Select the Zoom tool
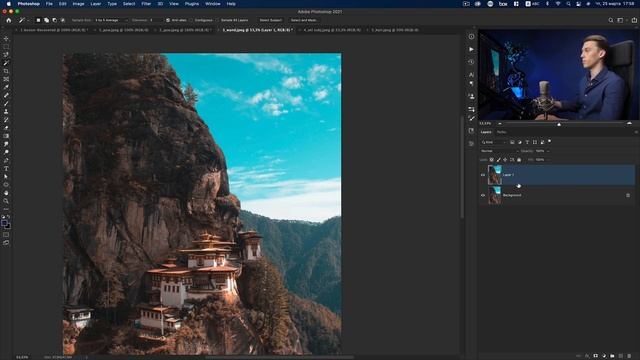Viewport: 640px width, 360px height. click(6, 201)
